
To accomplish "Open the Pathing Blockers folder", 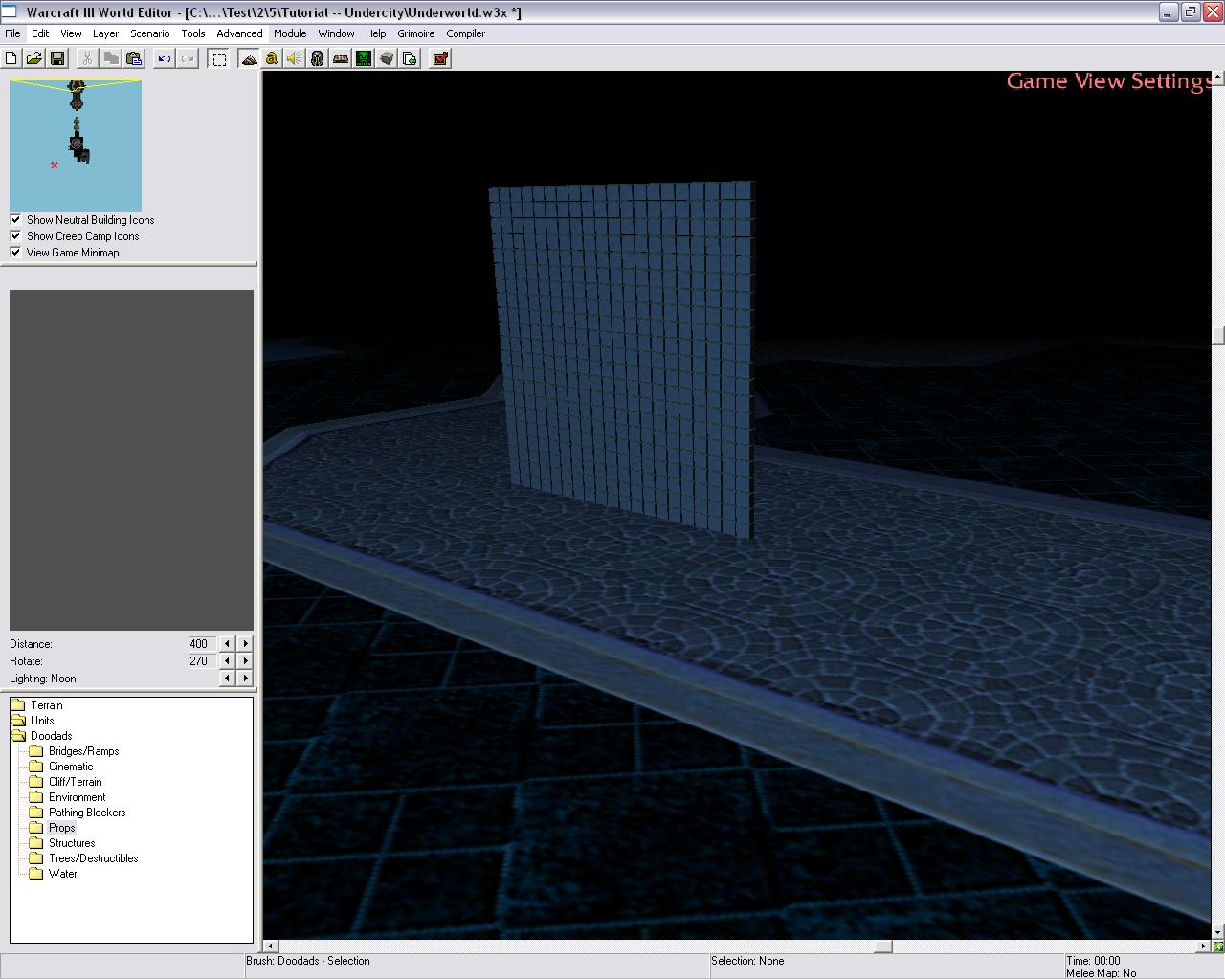I will click(86, 813).
